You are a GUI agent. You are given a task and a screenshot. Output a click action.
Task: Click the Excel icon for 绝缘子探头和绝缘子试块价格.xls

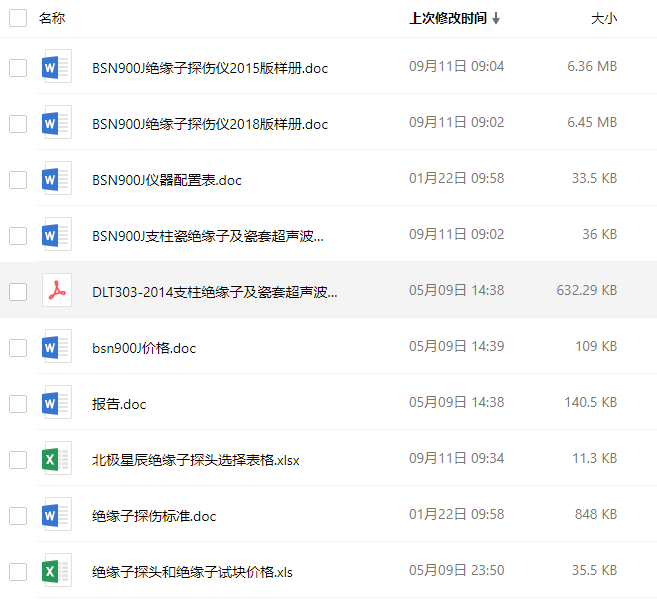click(x=57, y=570)
